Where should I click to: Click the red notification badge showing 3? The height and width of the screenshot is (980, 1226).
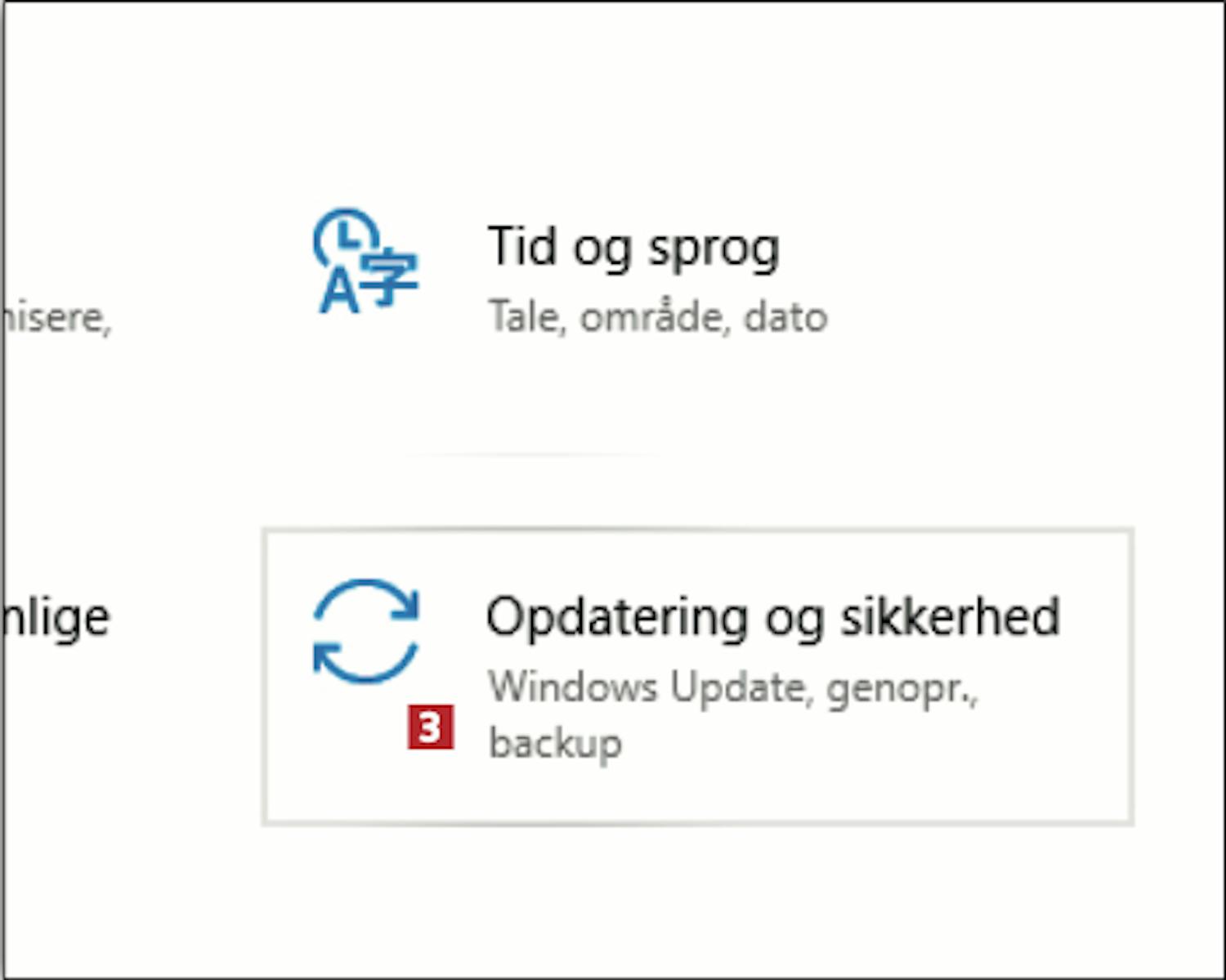pos(430,727)
